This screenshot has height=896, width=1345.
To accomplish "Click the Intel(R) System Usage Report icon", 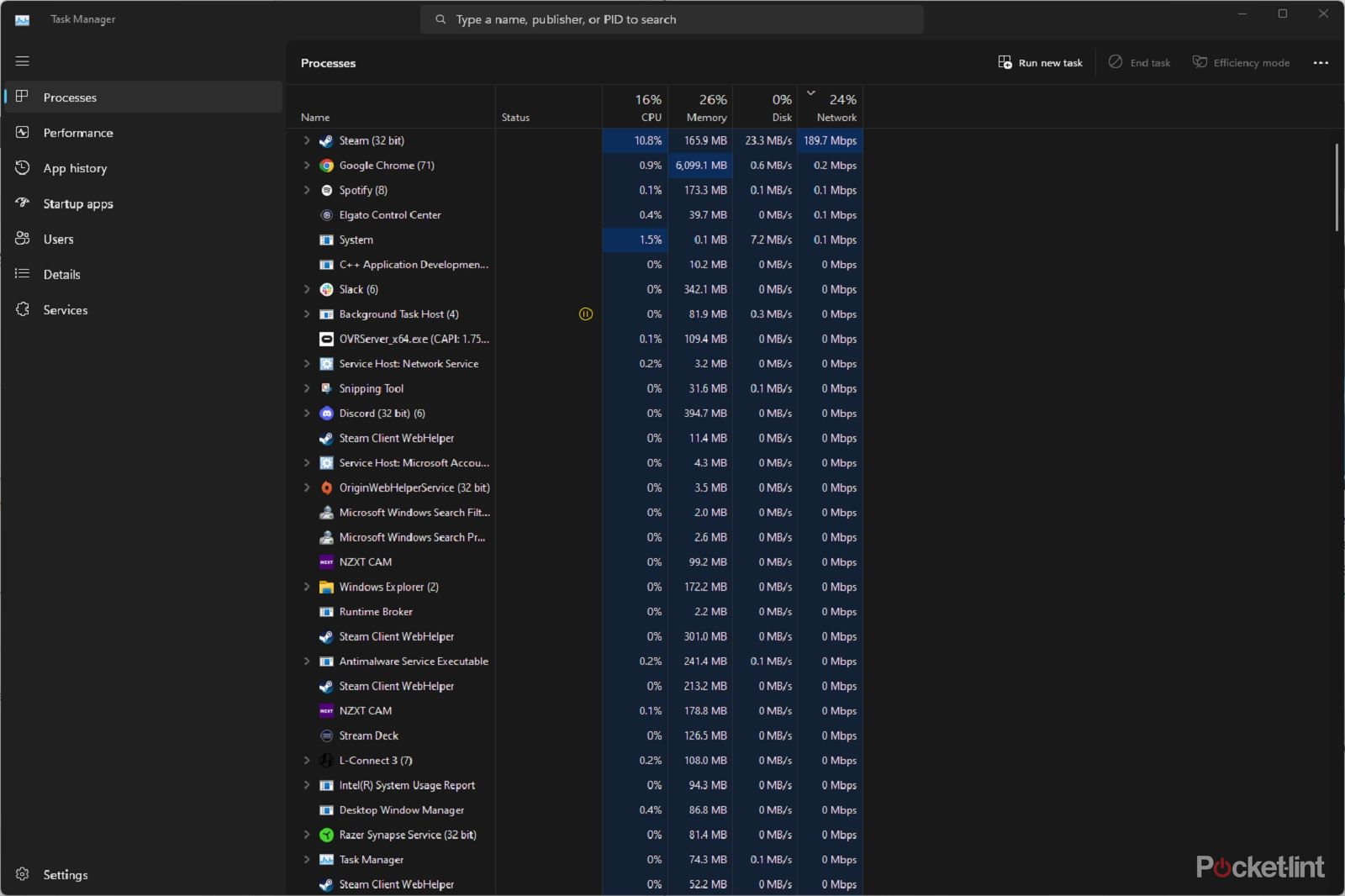I will 326,785.
